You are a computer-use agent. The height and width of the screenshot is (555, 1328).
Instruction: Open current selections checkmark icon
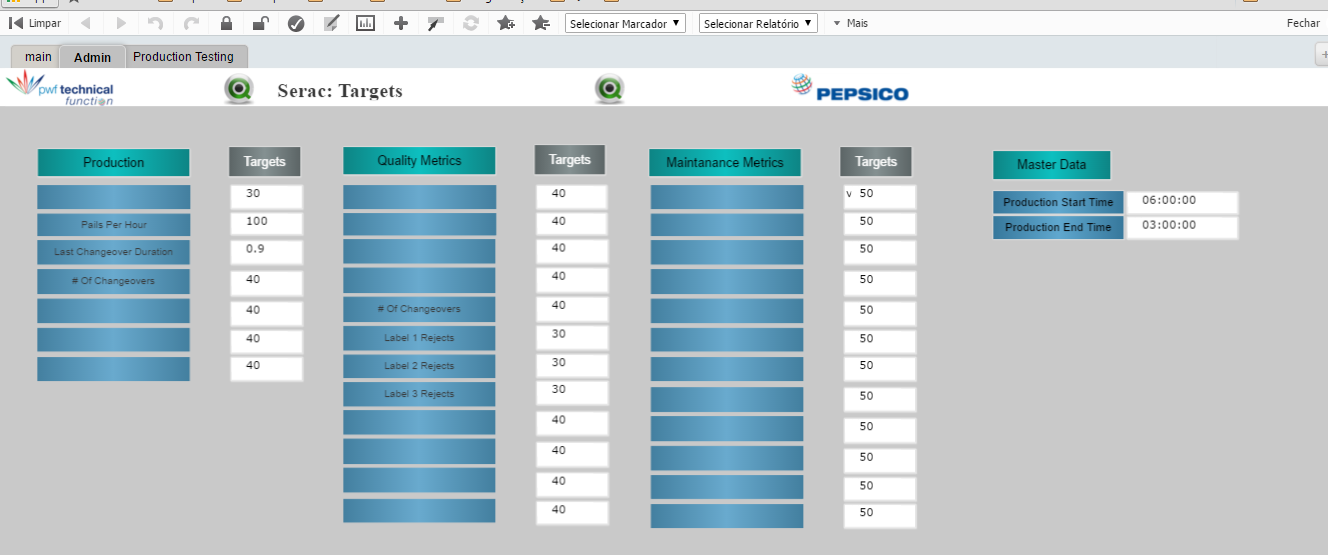296,23
